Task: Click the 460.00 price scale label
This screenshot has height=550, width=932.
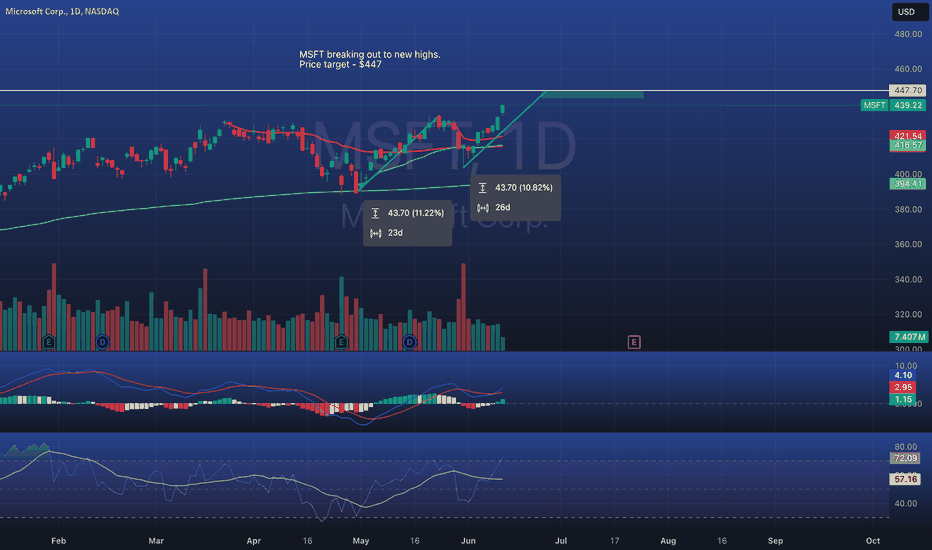Action: [x=908, y=69]
